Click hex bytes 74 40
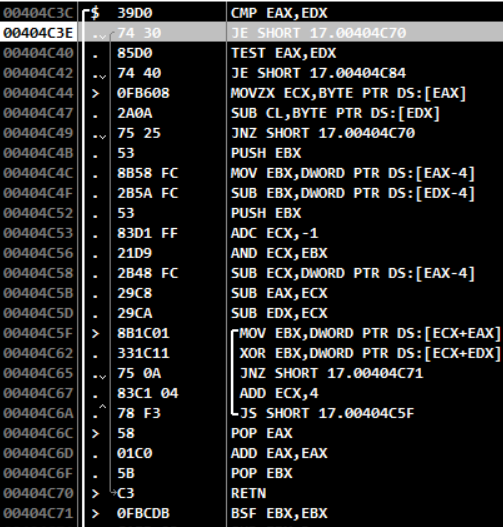This screenshot has height=527, width=503. coord(139,73)
